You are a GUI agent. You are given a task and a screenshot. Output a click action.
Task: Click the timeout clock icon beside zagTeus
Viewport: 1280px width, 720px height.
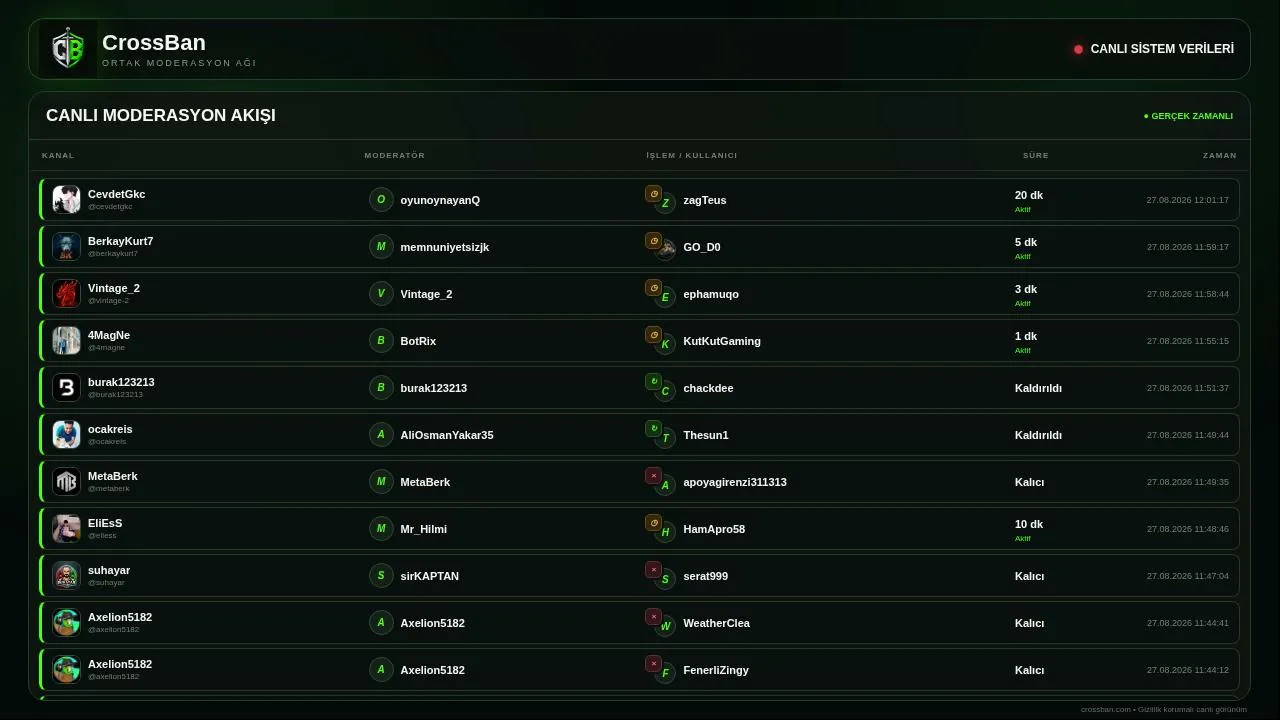pos(653,194)
